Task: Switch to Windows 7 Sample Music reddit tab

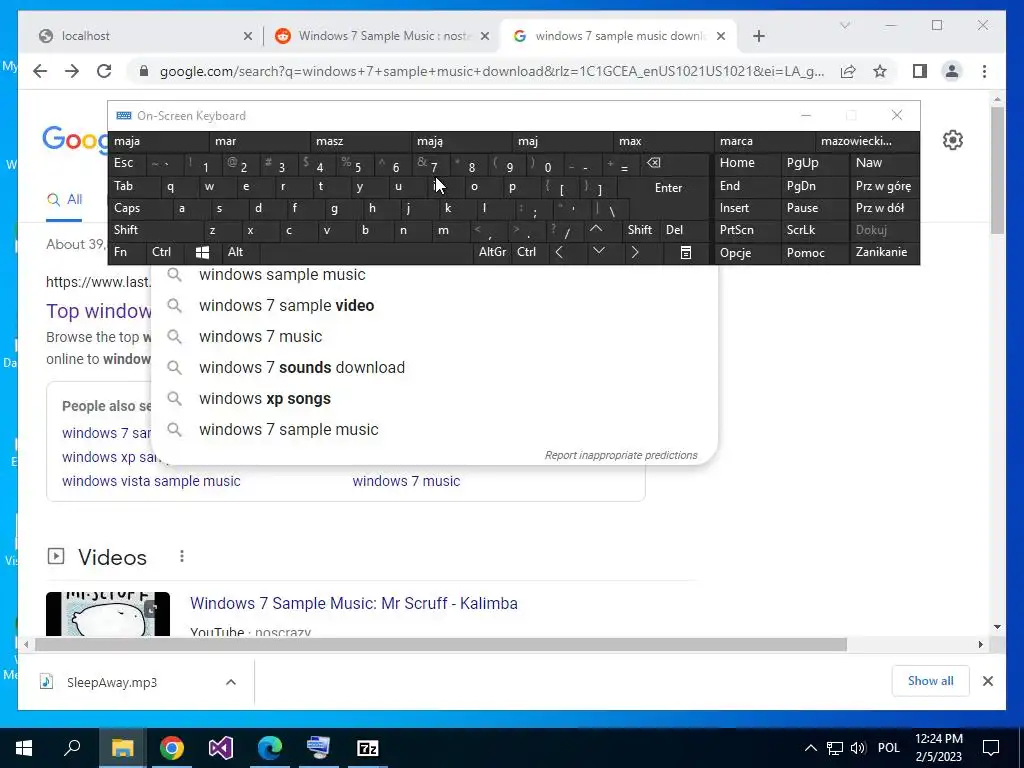Action: point(383,36)
